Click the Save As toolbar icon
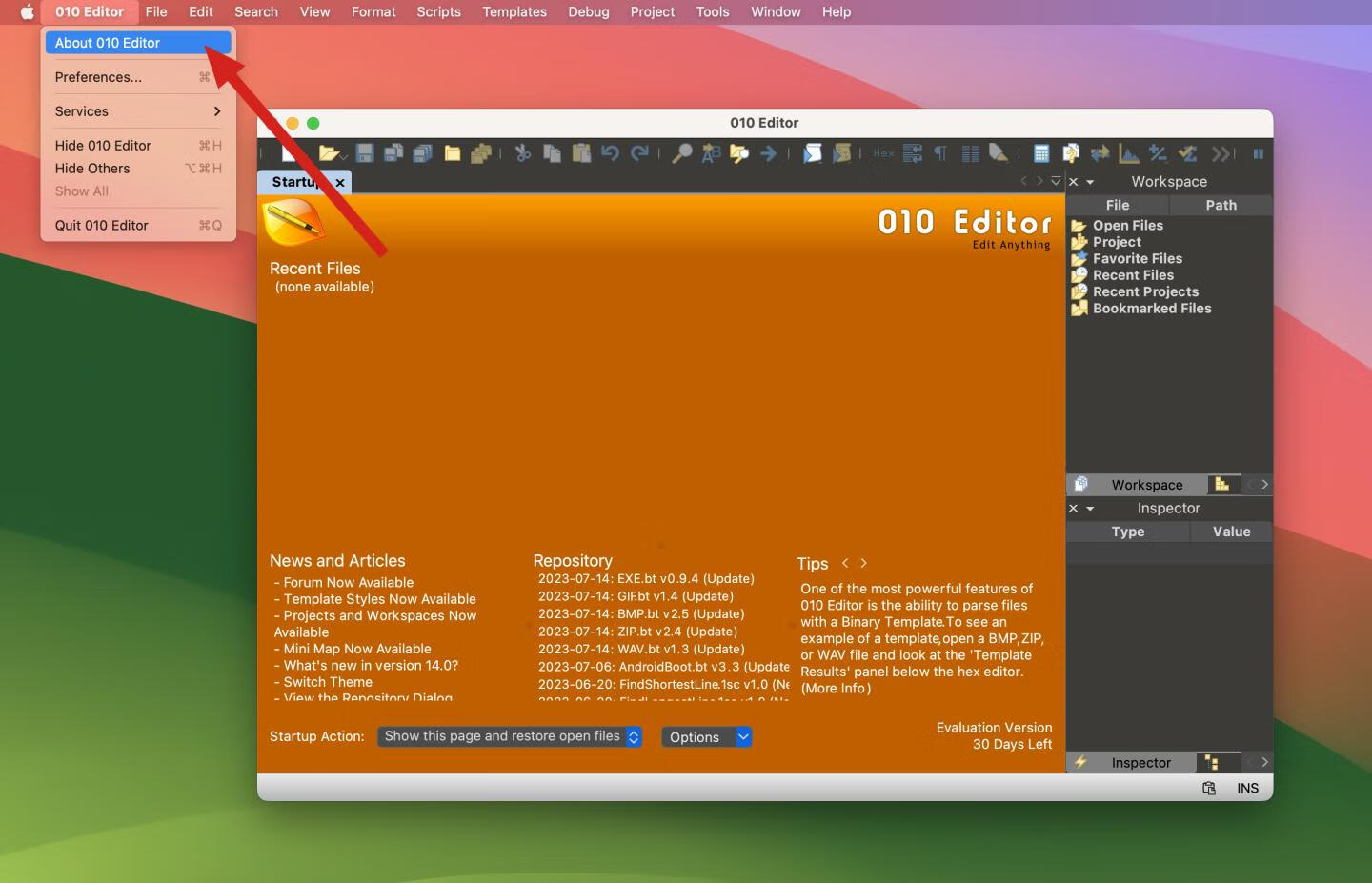 pyautogui.click(x=393, y=153)
